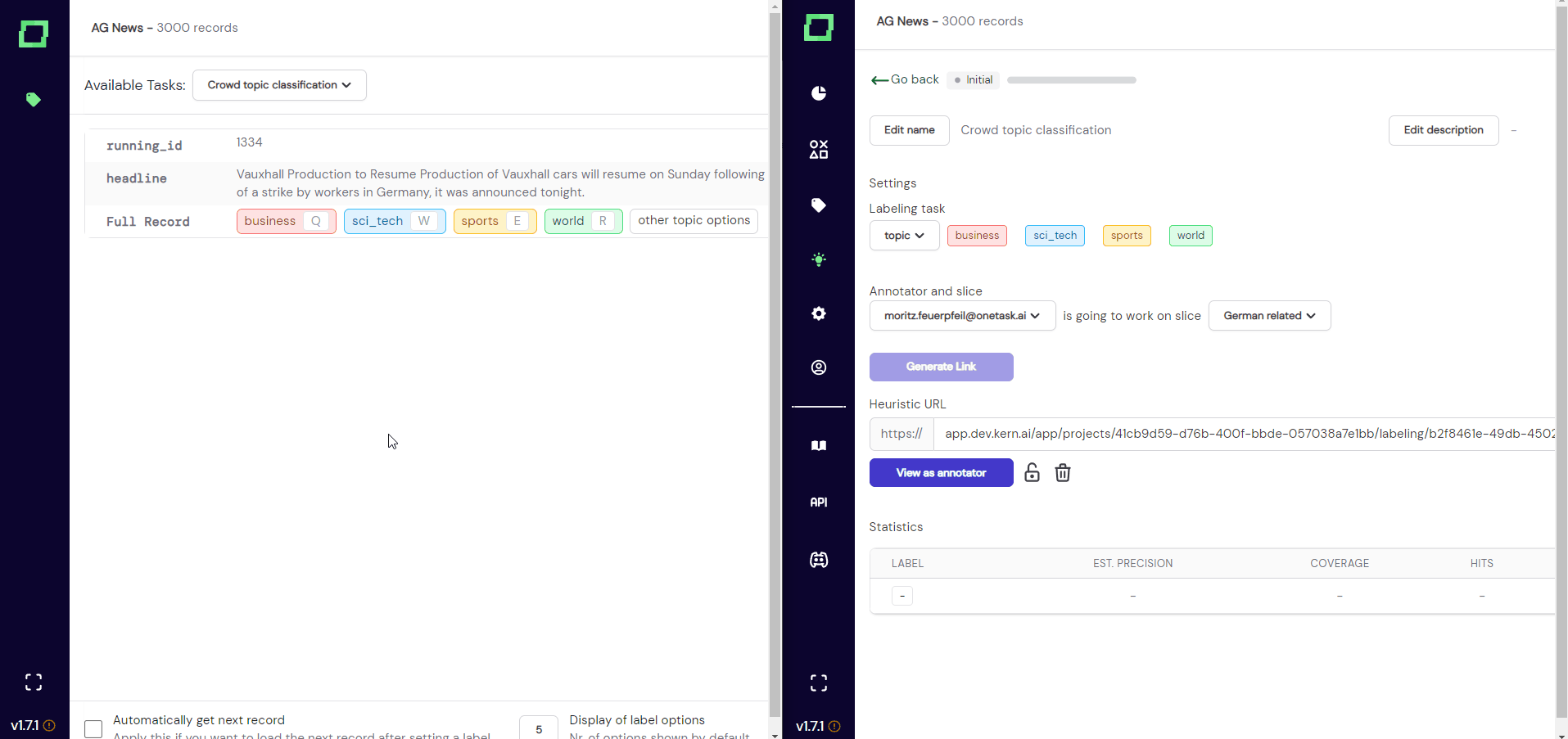Open the admin user icon

pyautogui.click(x=818, y=367)
